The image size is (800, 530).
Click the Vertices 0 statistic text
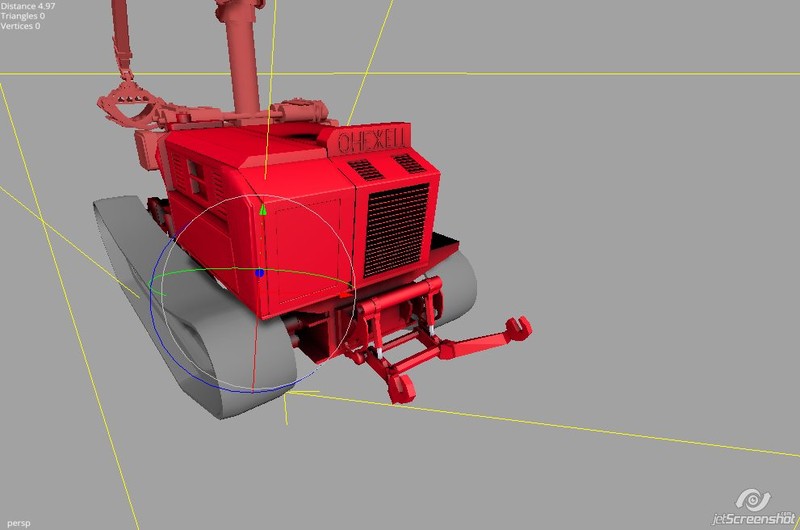coord(20,26)
